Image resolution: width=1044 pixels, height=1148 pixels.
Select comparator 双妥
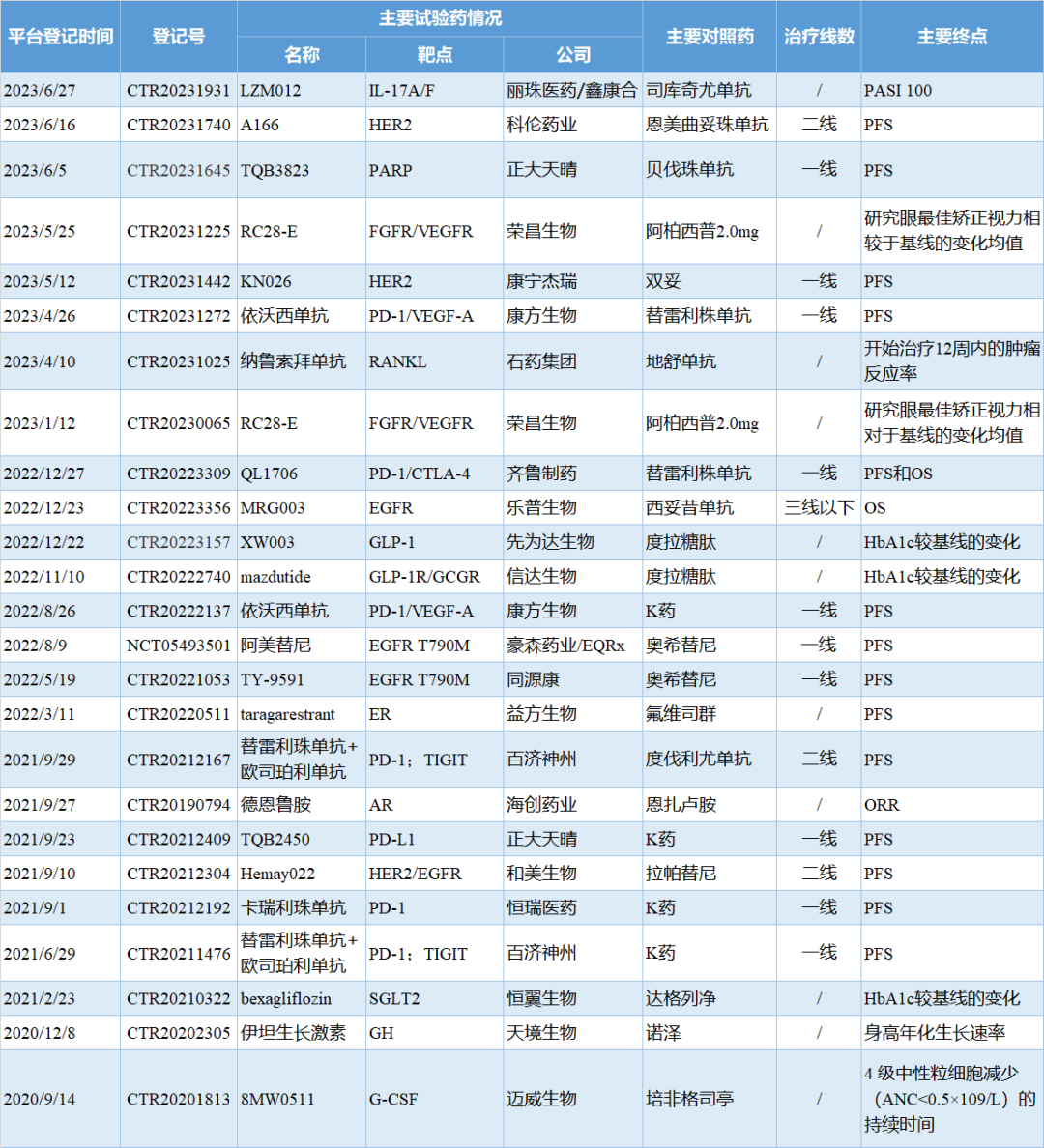pyautogui.click(x=663, y=282)
